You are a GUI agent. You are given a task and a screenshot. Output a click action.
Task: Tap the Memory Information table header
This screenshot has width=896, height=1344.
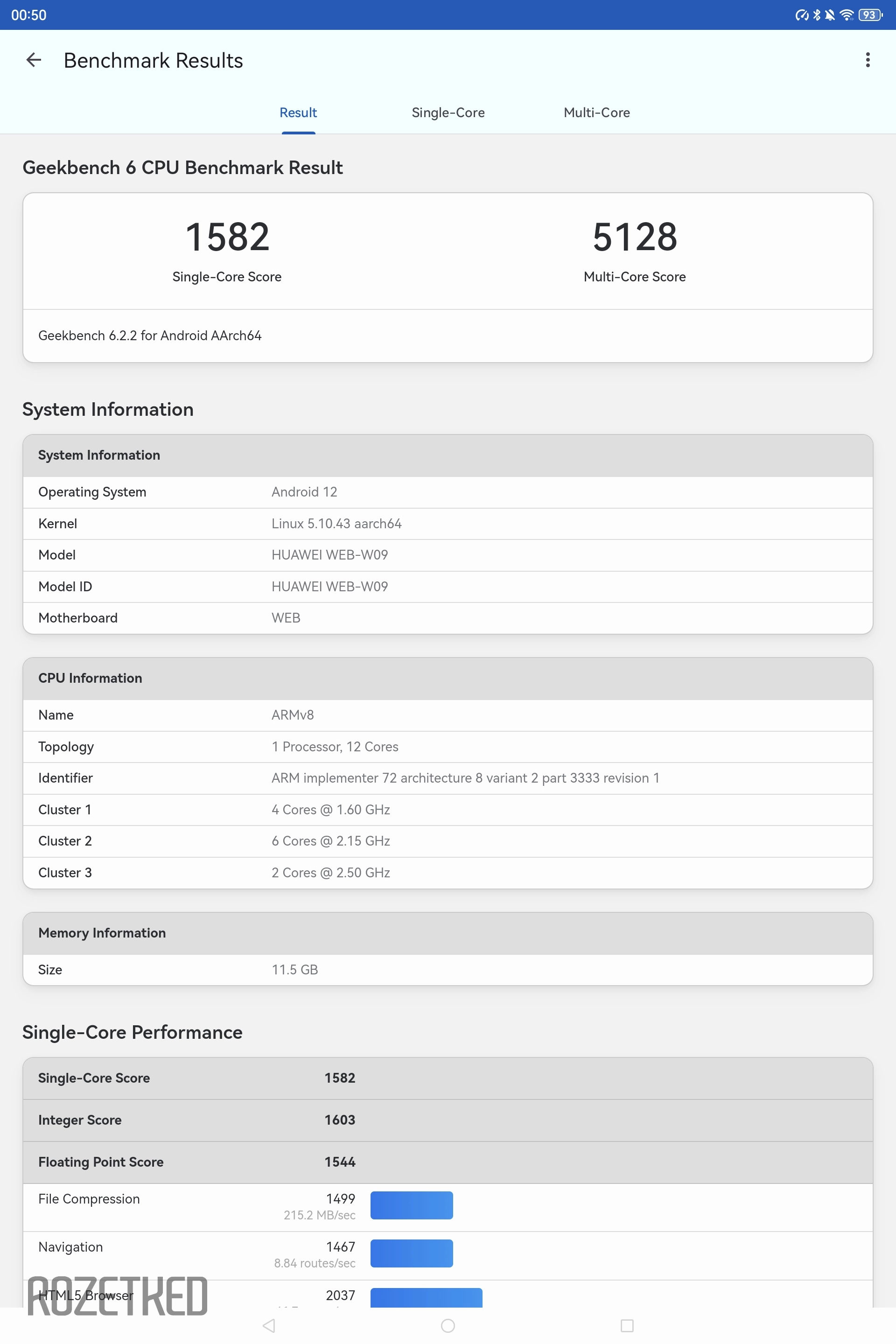pos(448,933)
